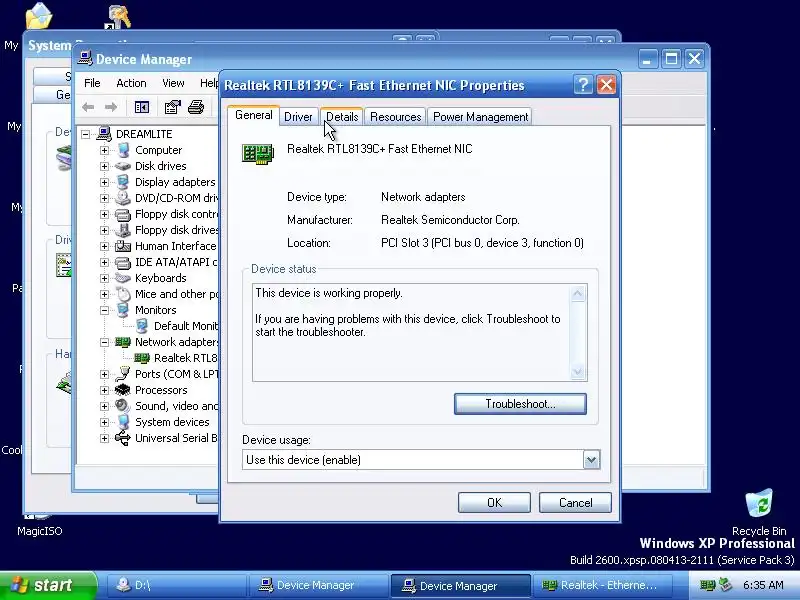Image resolution: width=800 pixels, height=600 pixels.
Task: Switch to the Details tab
Action: tap(342, 117)
